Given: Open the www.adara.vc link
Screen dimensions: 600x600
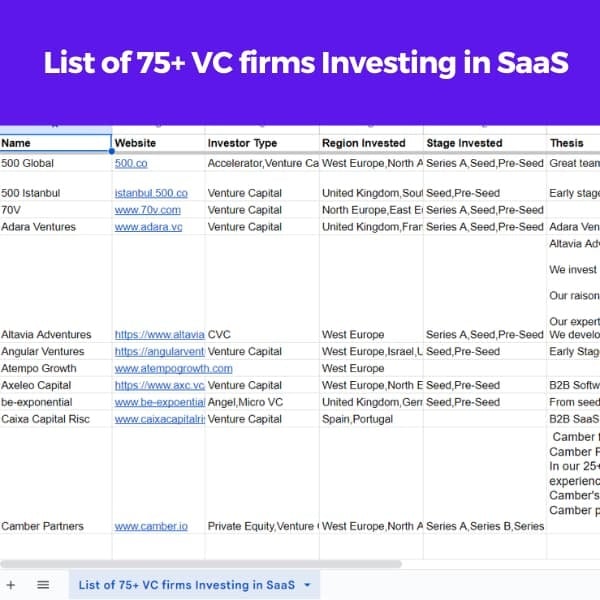Looking at the screenshot, I should coord(148,227).
